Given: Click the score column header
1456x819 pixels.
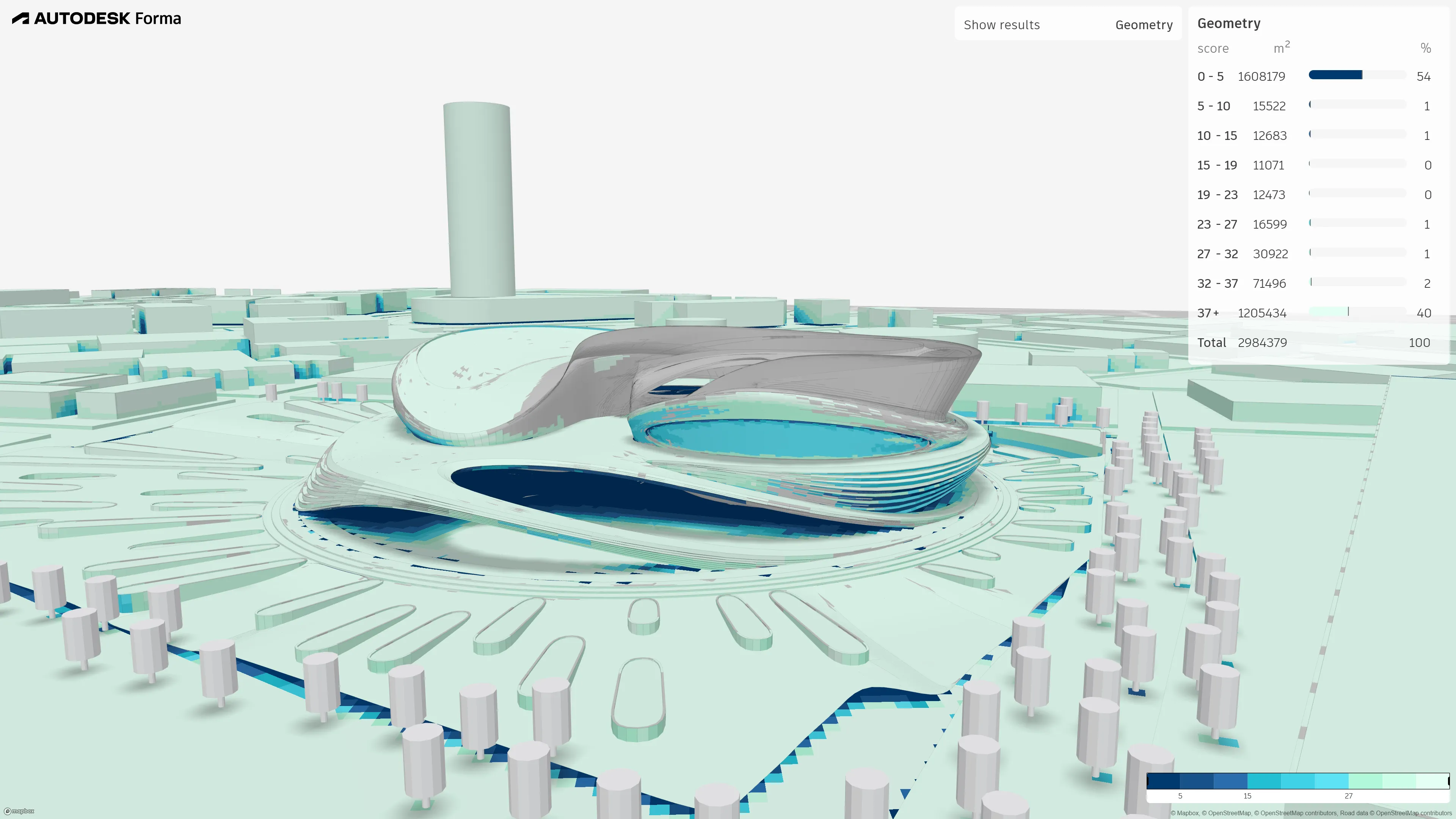Looking at the screenshot, I should tap(1213, 49).
